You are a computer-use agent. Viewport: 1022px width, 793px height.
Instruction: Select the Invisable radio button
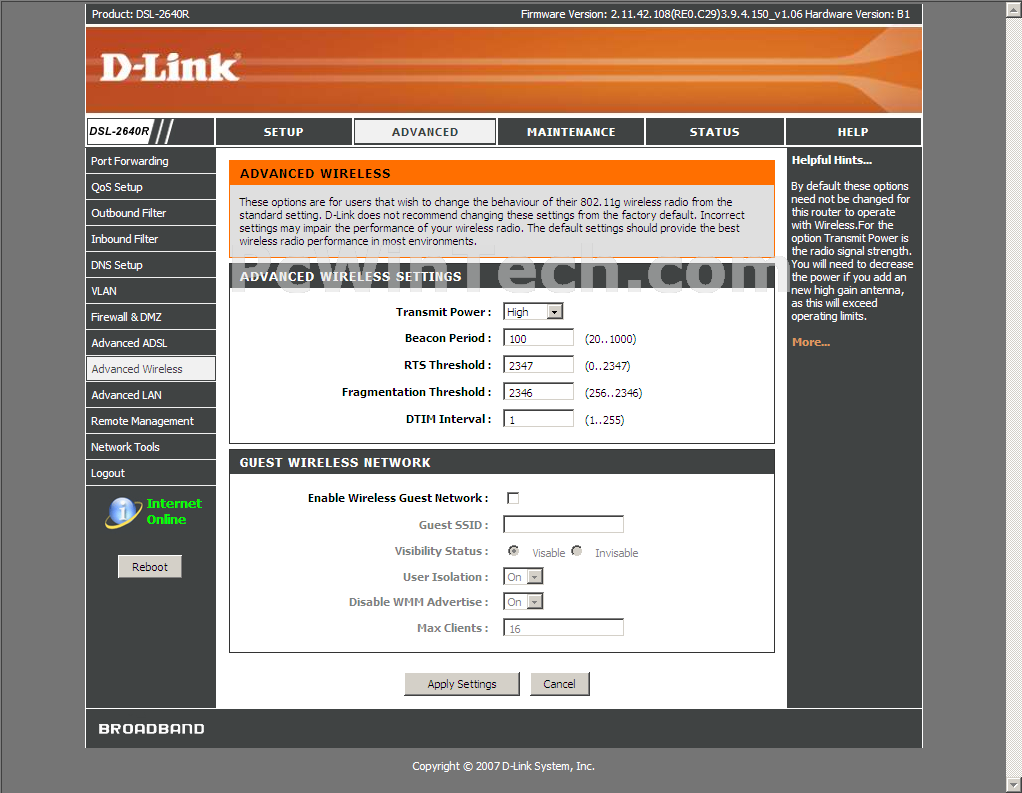pyautogui.click(x=577, y=551)
